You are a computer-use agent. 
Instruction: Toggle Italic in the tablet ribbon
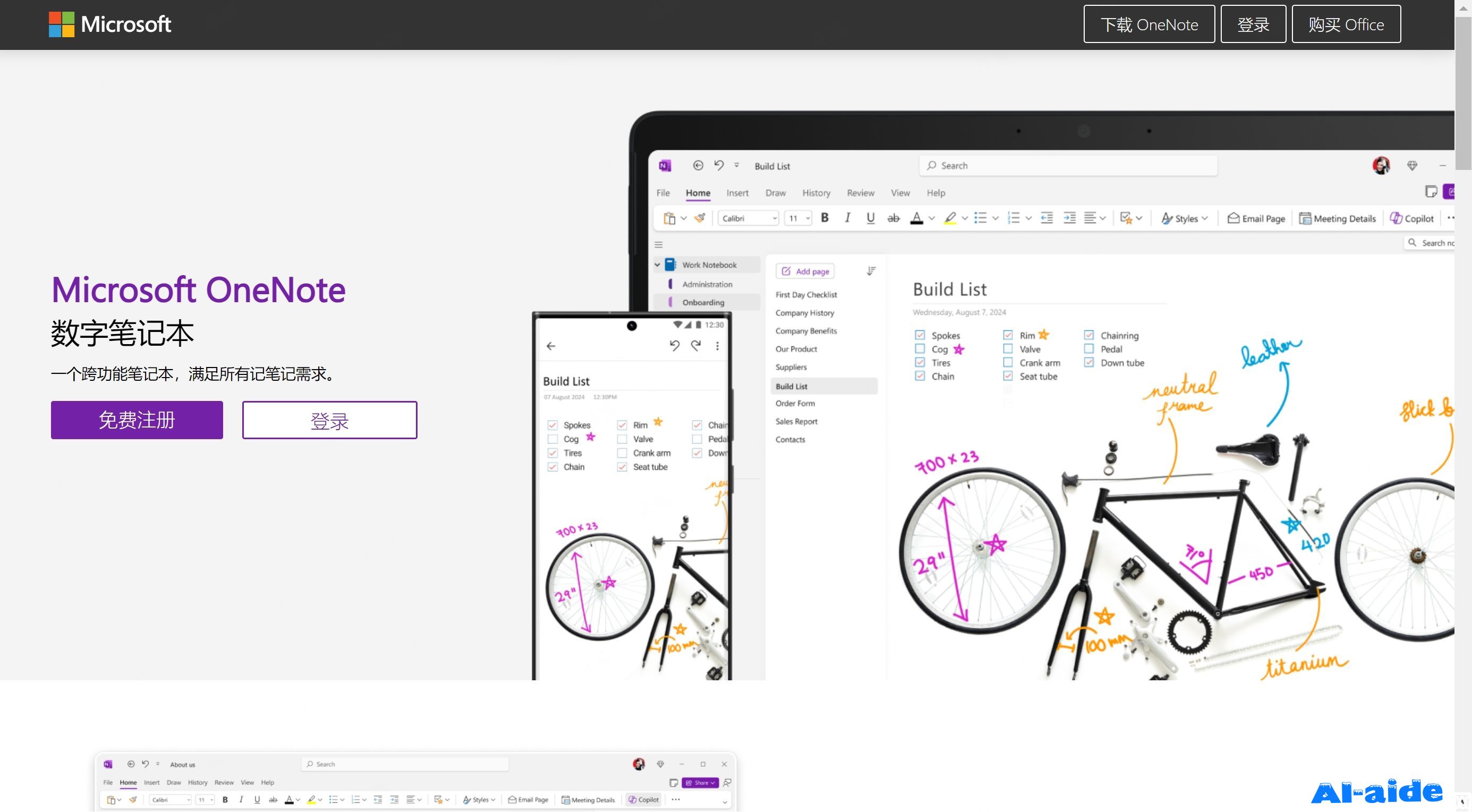tap(847, 218)
